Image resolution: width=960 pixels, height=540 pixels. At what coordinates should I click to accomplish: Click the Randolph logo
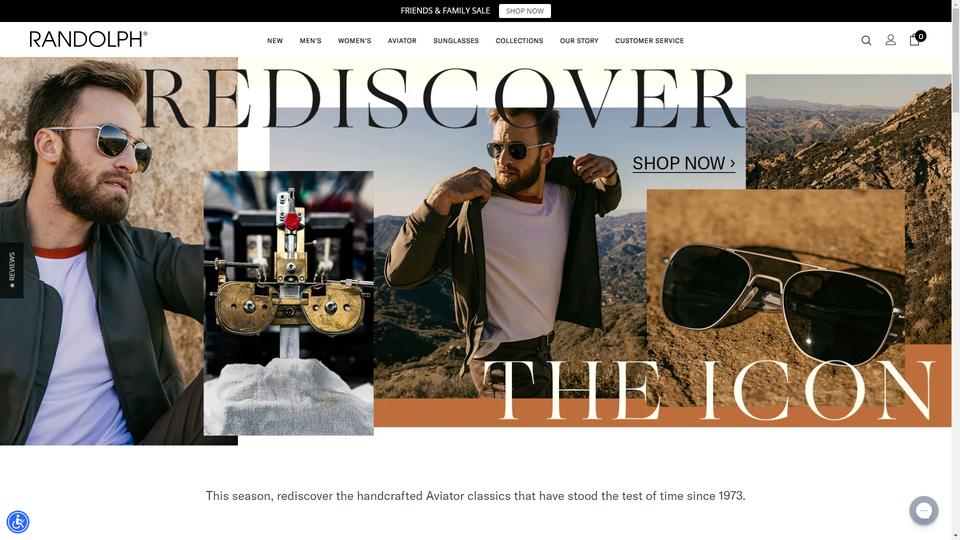pyautogui.click(x=88, y=39)
